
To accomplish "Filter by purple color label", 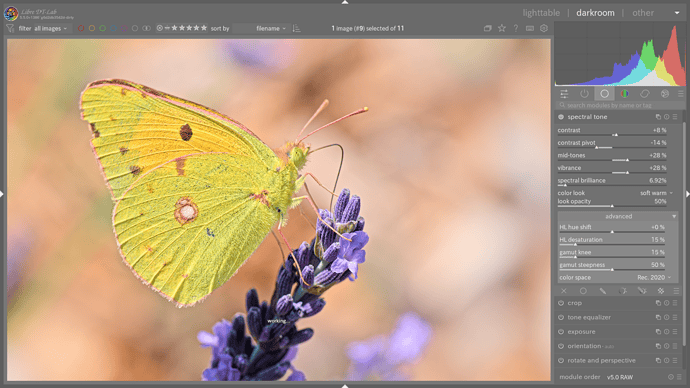I will [124, 28].
